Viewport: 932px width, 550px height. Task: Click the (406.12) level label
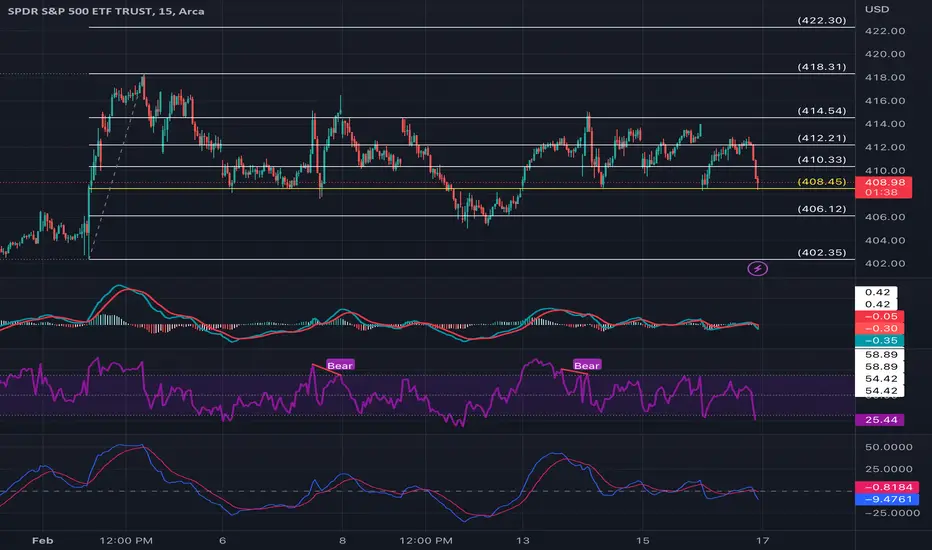(x=821, y=209)
